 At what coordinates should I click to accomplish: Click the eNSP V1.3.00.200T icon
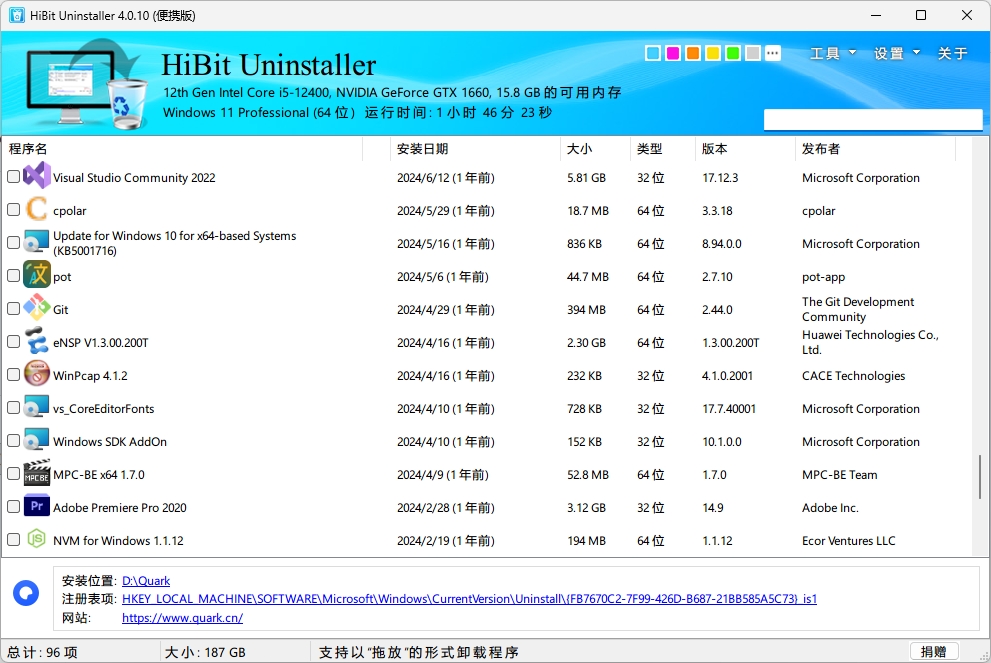pos(37,341)
